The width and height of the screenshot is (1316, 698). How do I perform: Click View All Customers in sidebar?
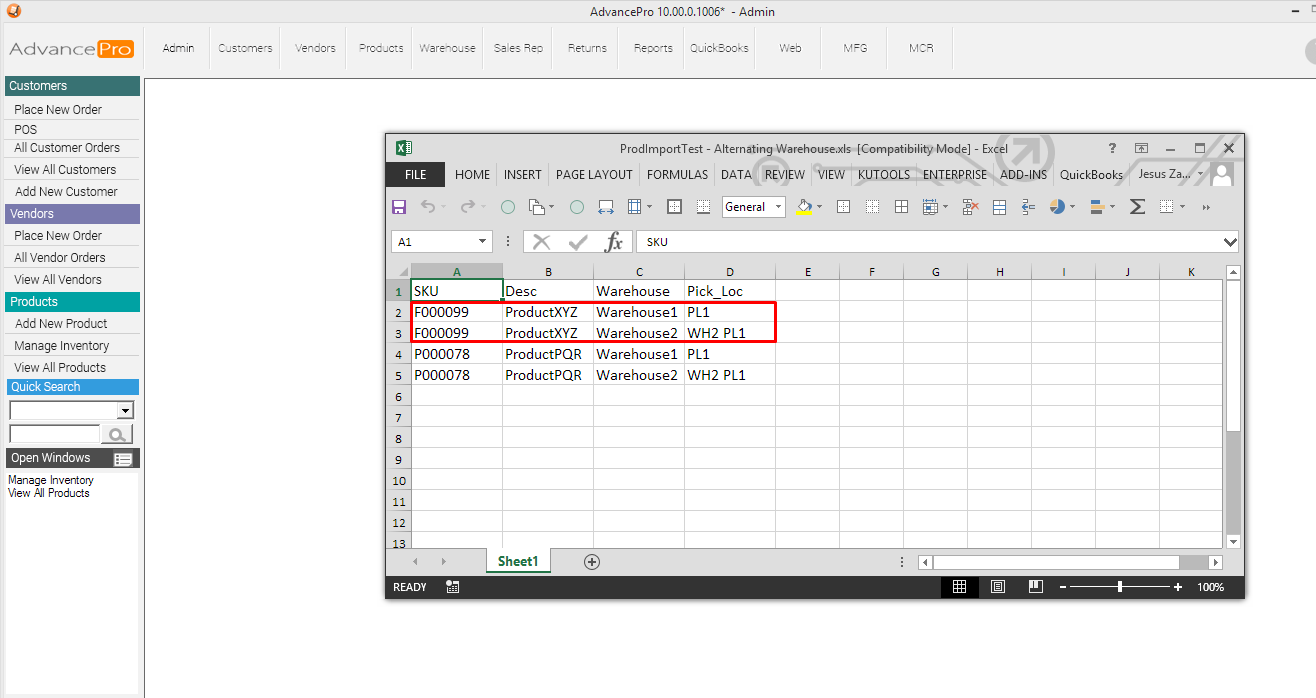point(65,170)
